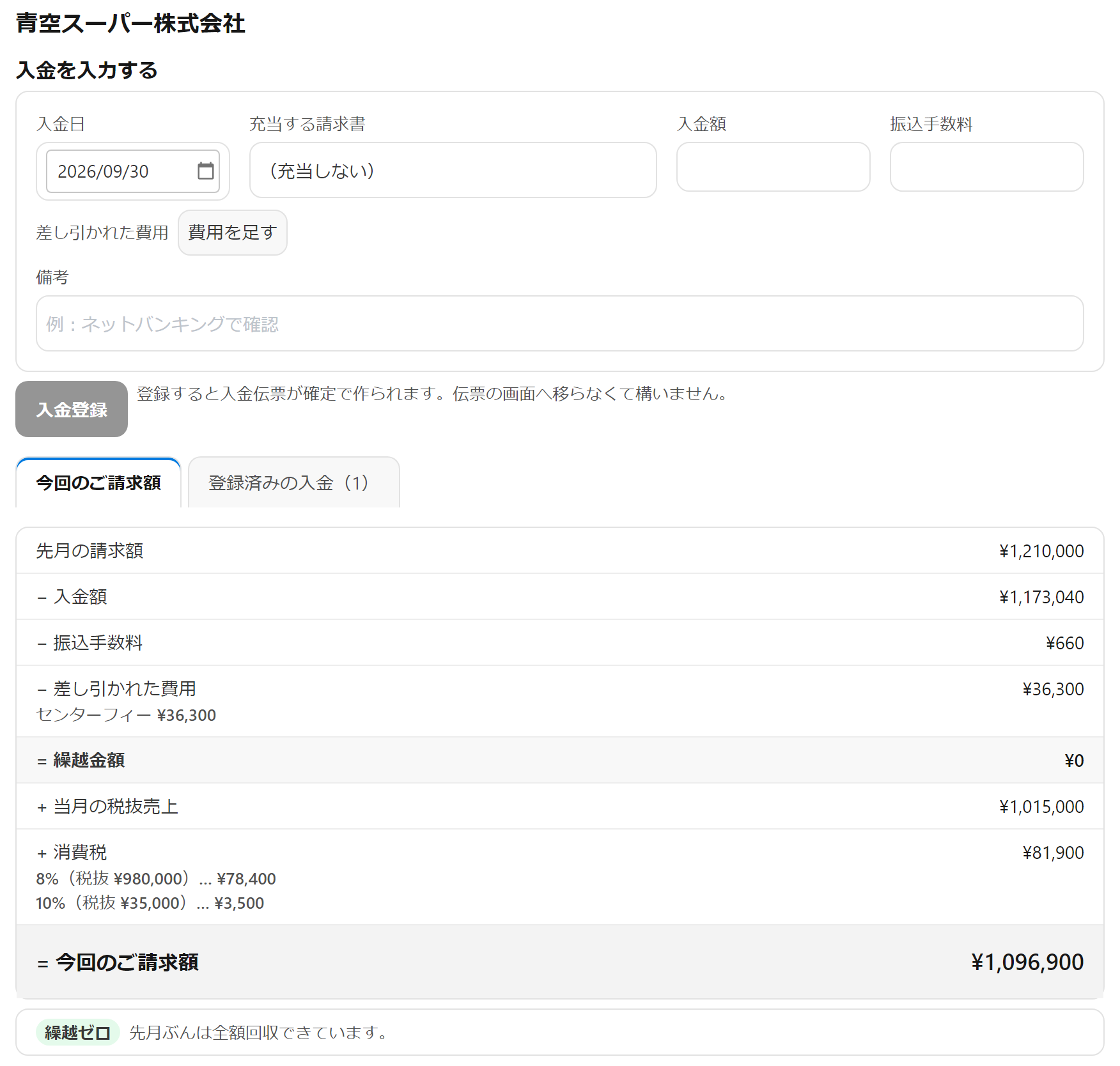
Task: Open the 充当する請求書 dropdown
Action: point(453,170)
